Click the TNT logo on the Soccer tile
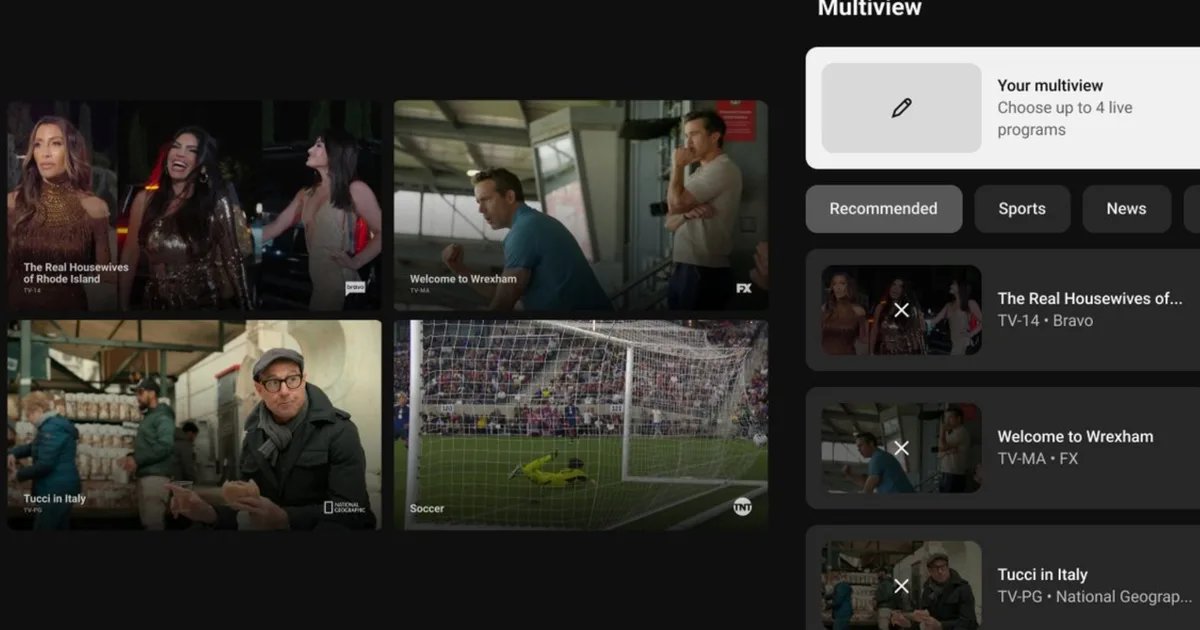 pos(743,506)
